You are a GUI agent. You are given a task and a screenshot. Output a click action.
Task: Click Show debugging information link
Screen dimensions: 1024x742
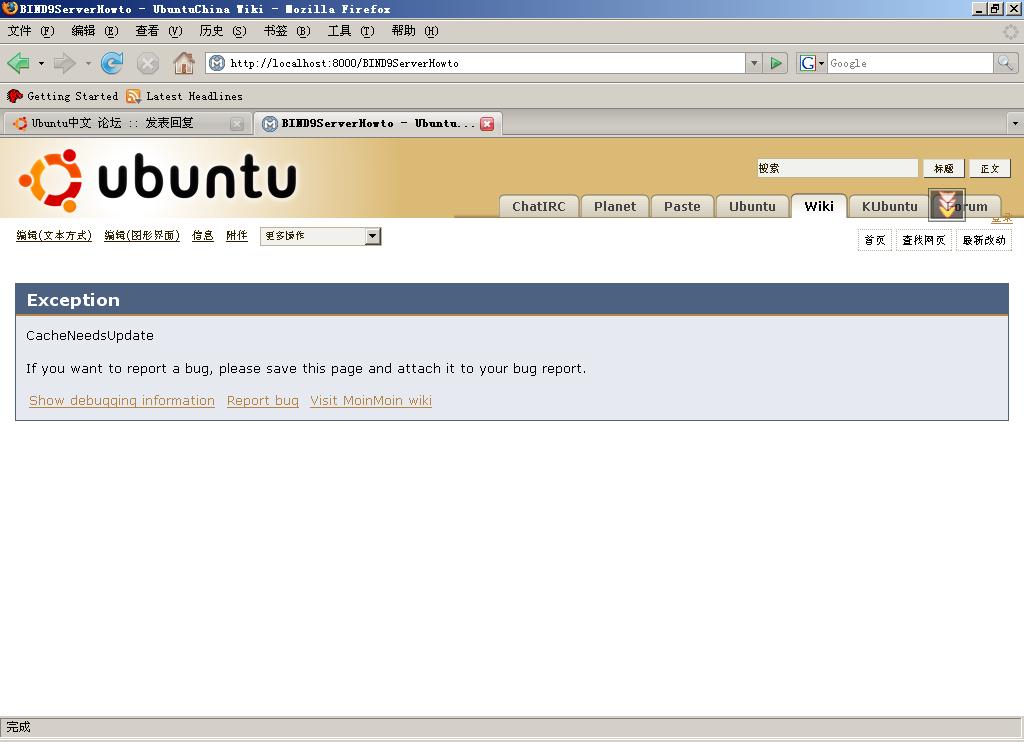[x=121, y=400]
